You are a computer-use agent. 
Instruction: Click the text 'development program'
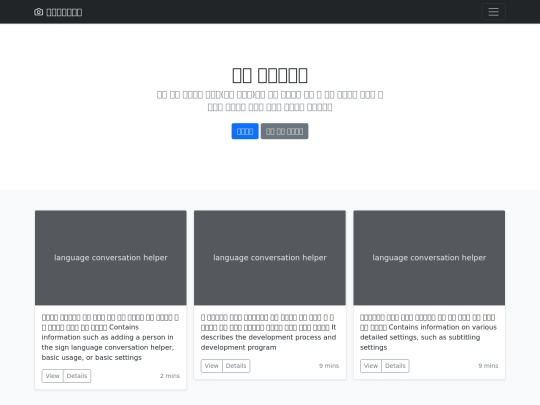pyautogui.click(x=238, y=347)
